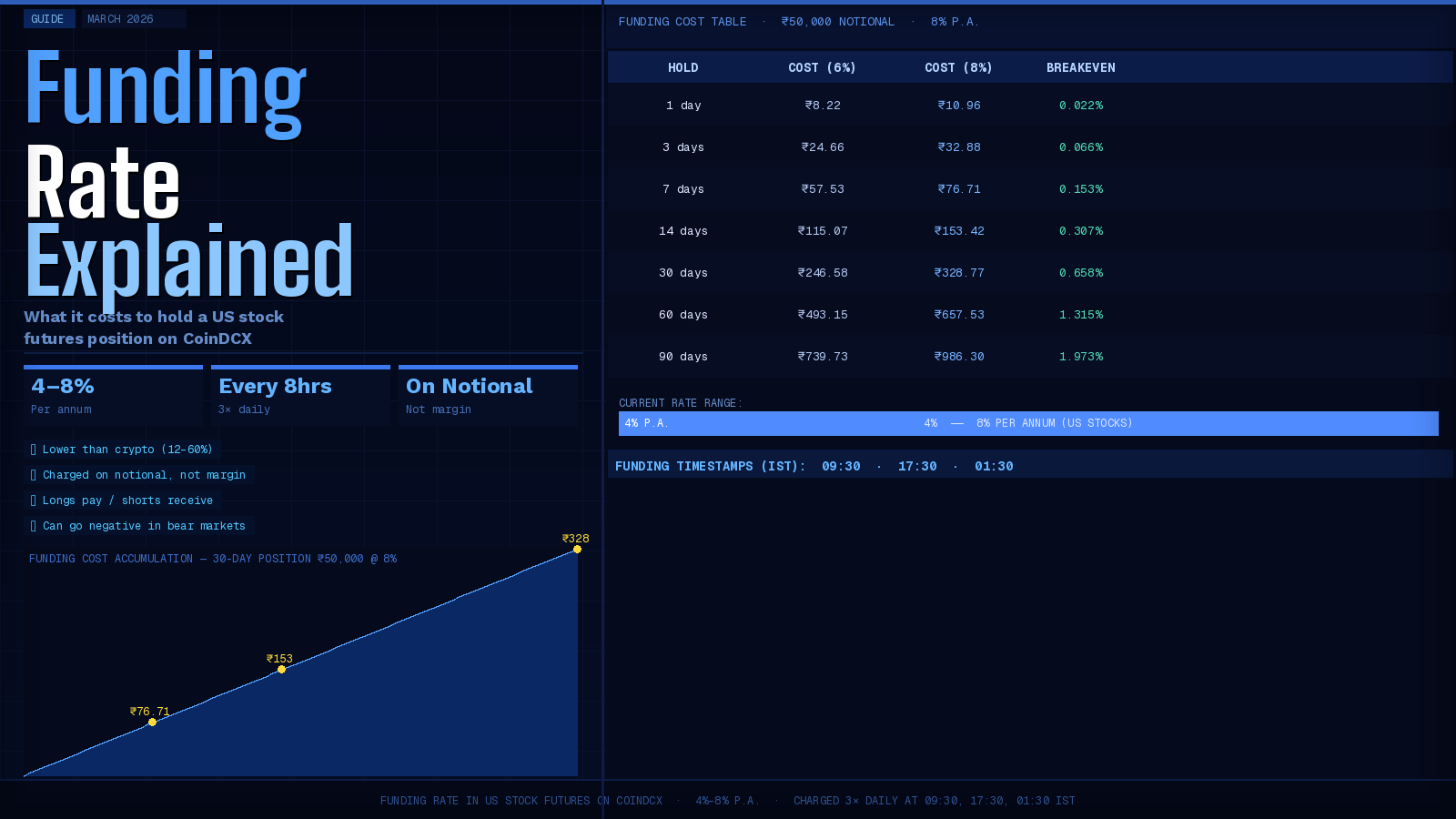
Task: Tick the box beside Charged on notional
Action: [x=34, y=475]
